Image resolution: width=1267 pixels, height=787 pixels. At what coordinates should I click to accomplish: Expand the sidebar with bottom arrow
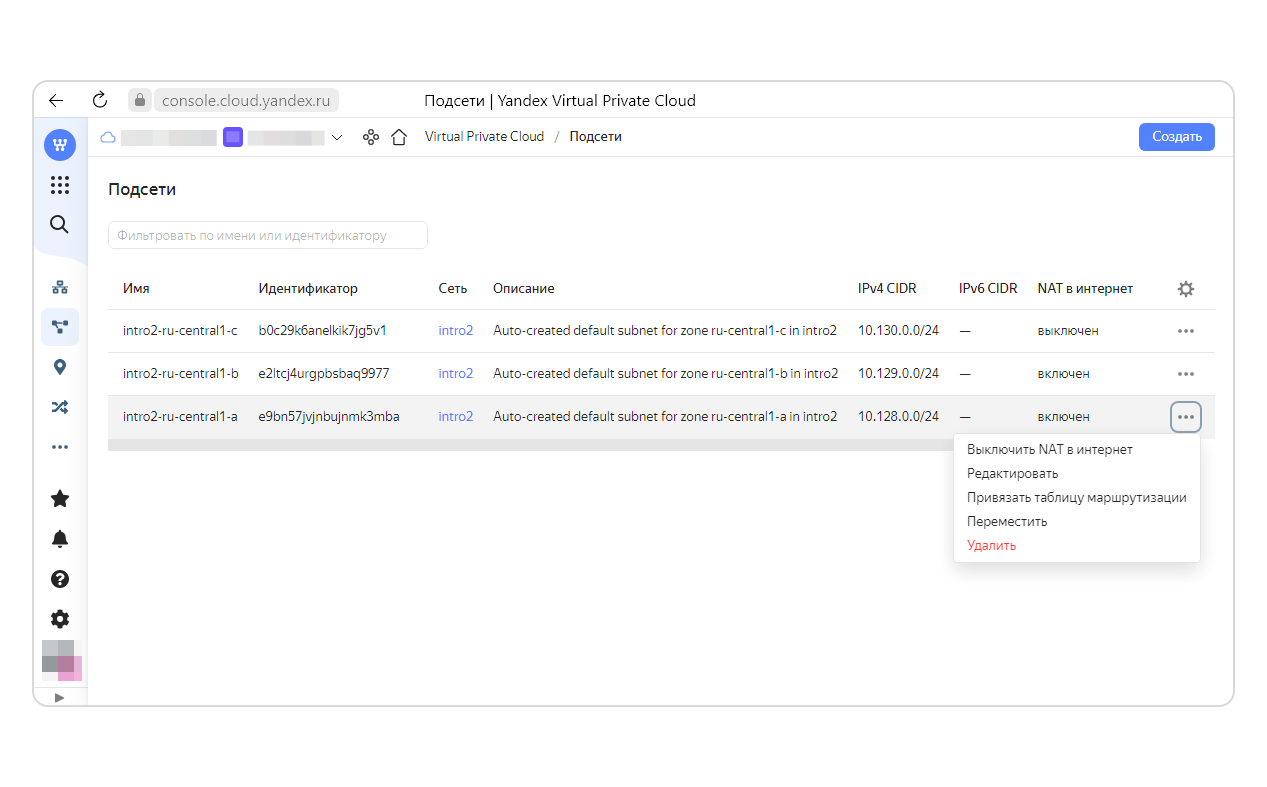(60, 697)
